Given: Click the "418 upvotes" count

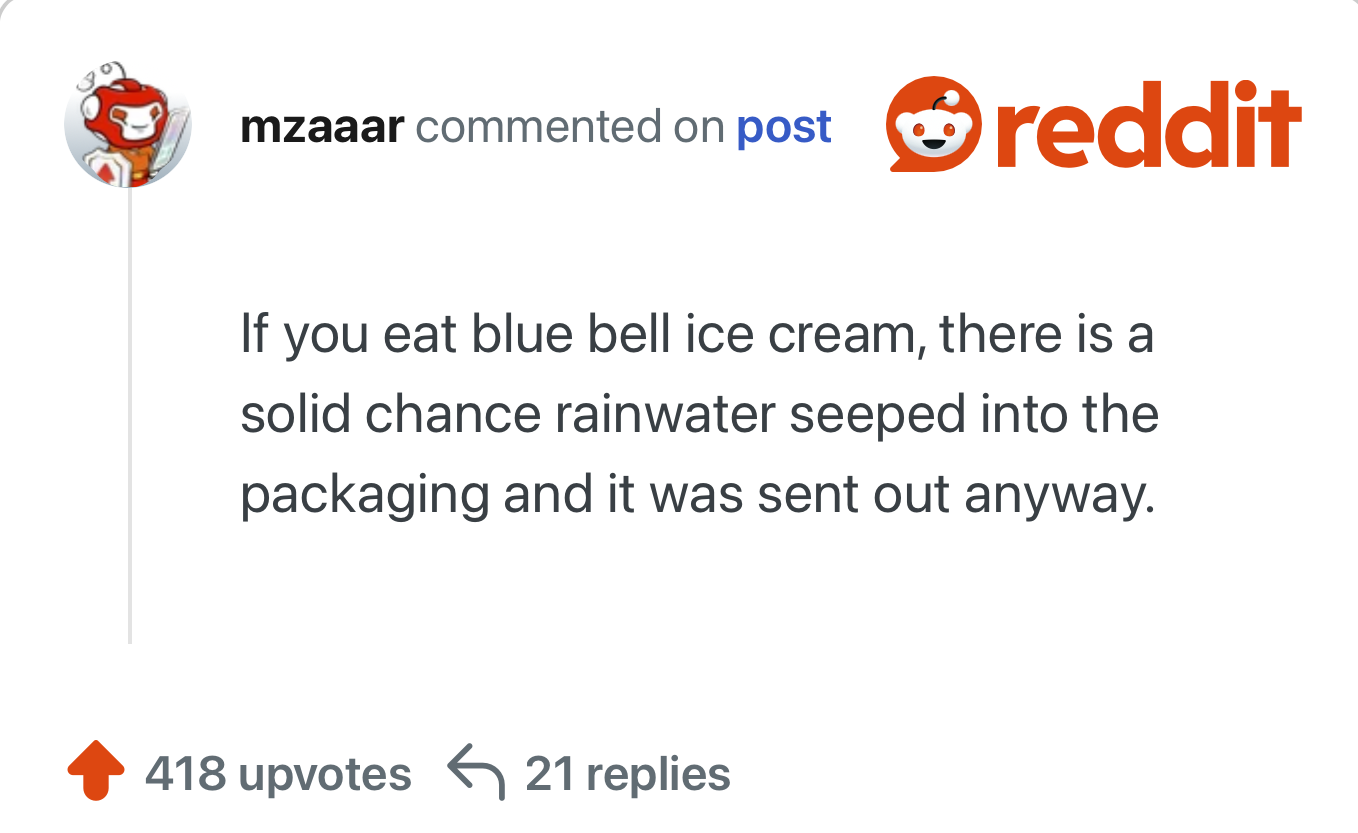Looking at the screenshot, I should pyautogui.click(x=278, y=775).
